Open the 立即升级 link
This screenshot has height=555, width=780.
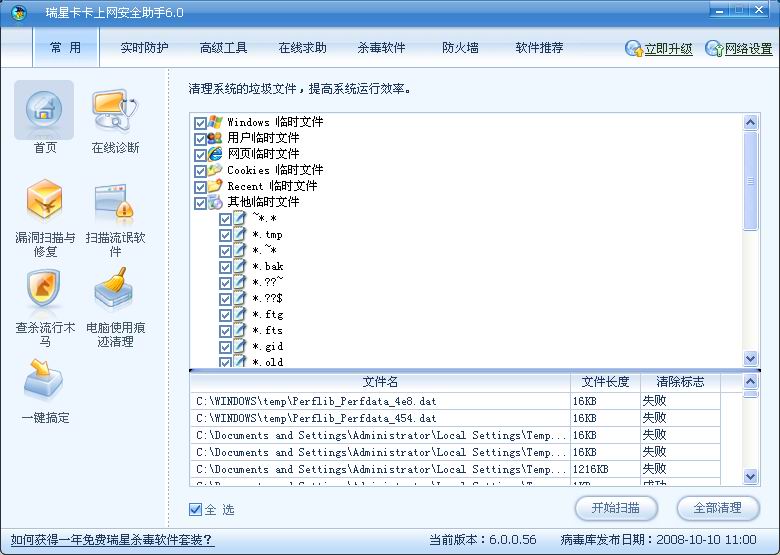tap(668, 49)
